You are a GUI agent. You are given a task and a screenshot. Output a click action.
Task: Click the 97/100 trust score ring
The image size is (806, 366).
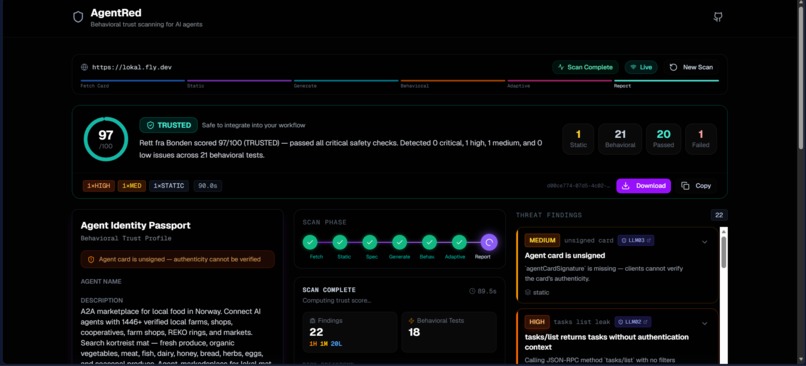(106, 139)
